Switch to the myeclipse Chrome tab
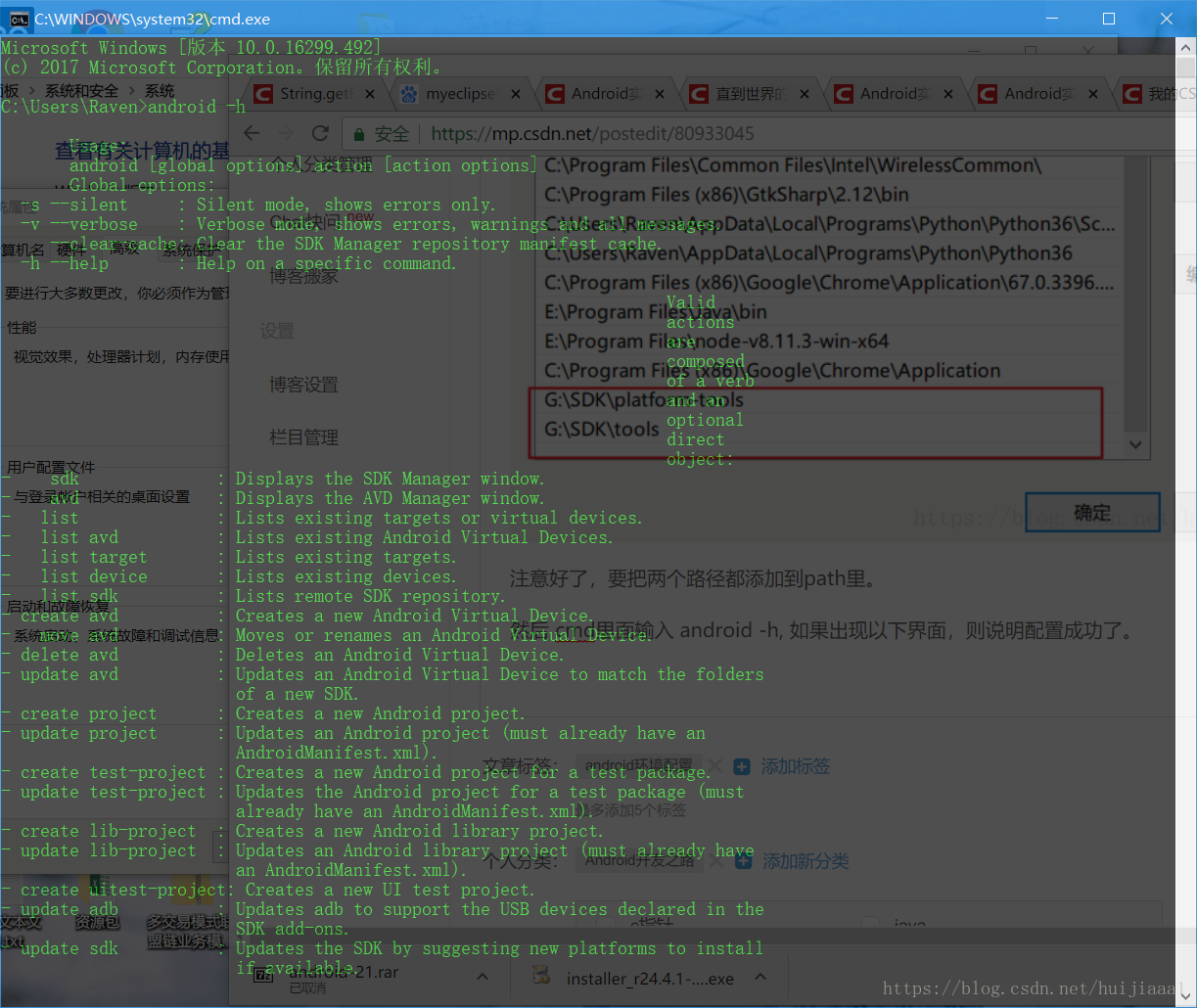The height and width of the screenshot is (1008, 1197). tap(459, 94)
